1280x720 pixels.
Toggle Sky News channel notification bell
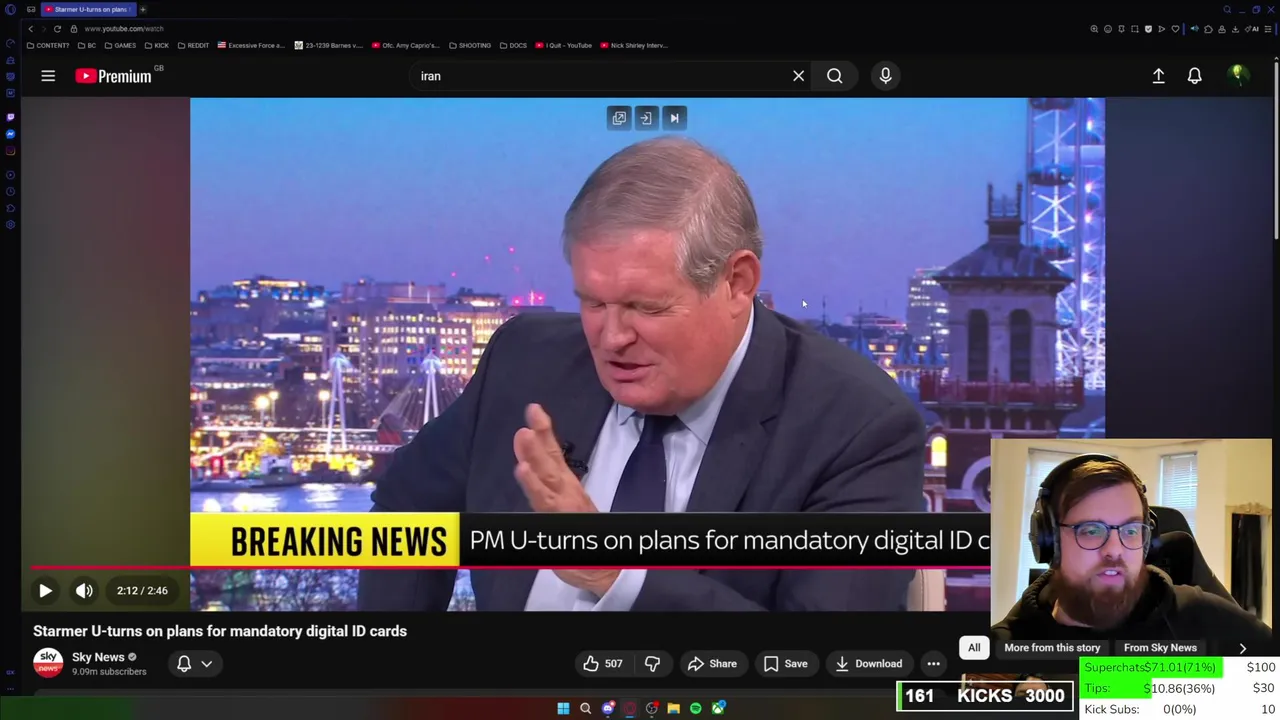184,664
